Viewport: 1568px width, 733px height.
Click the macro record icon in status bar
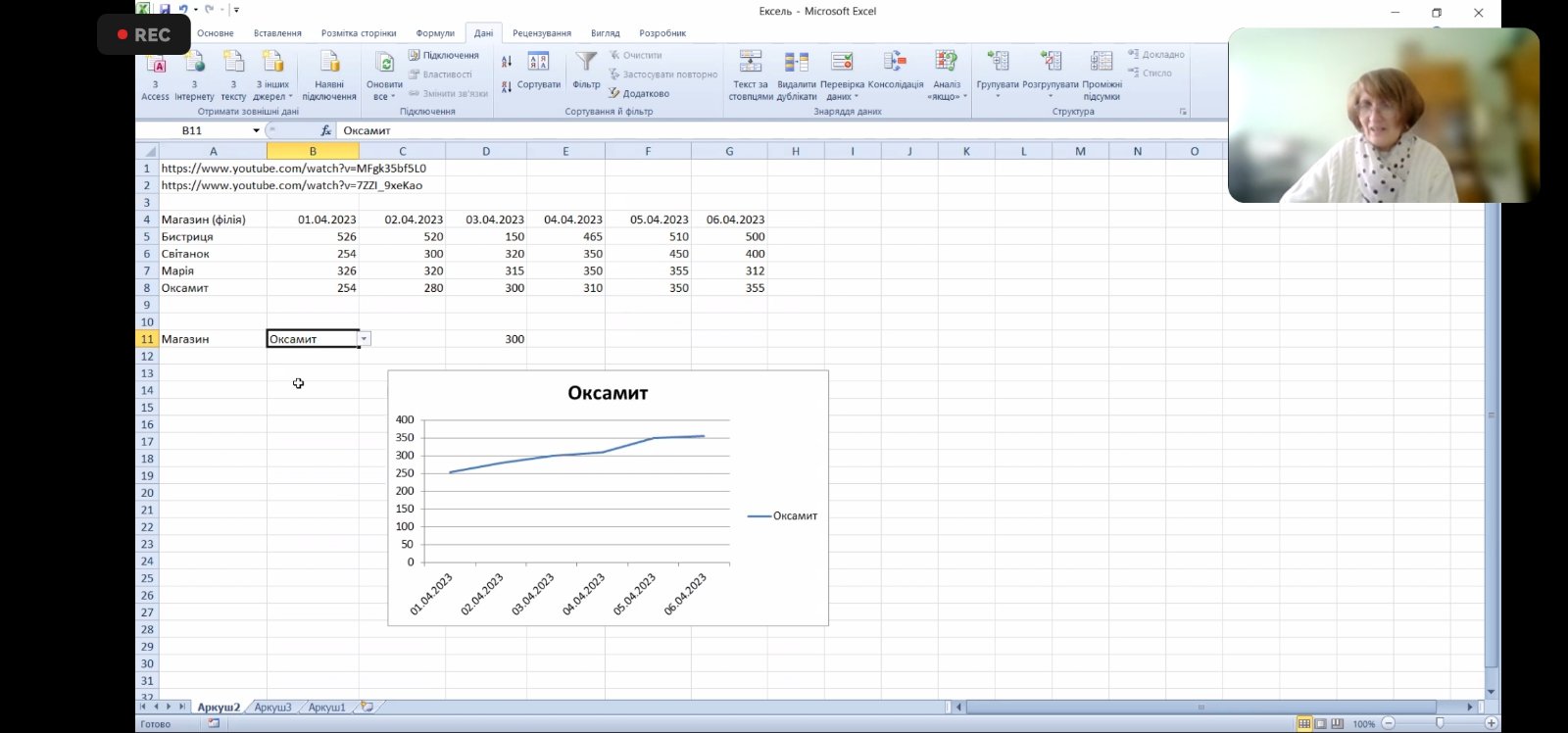[x=214, y=724]
